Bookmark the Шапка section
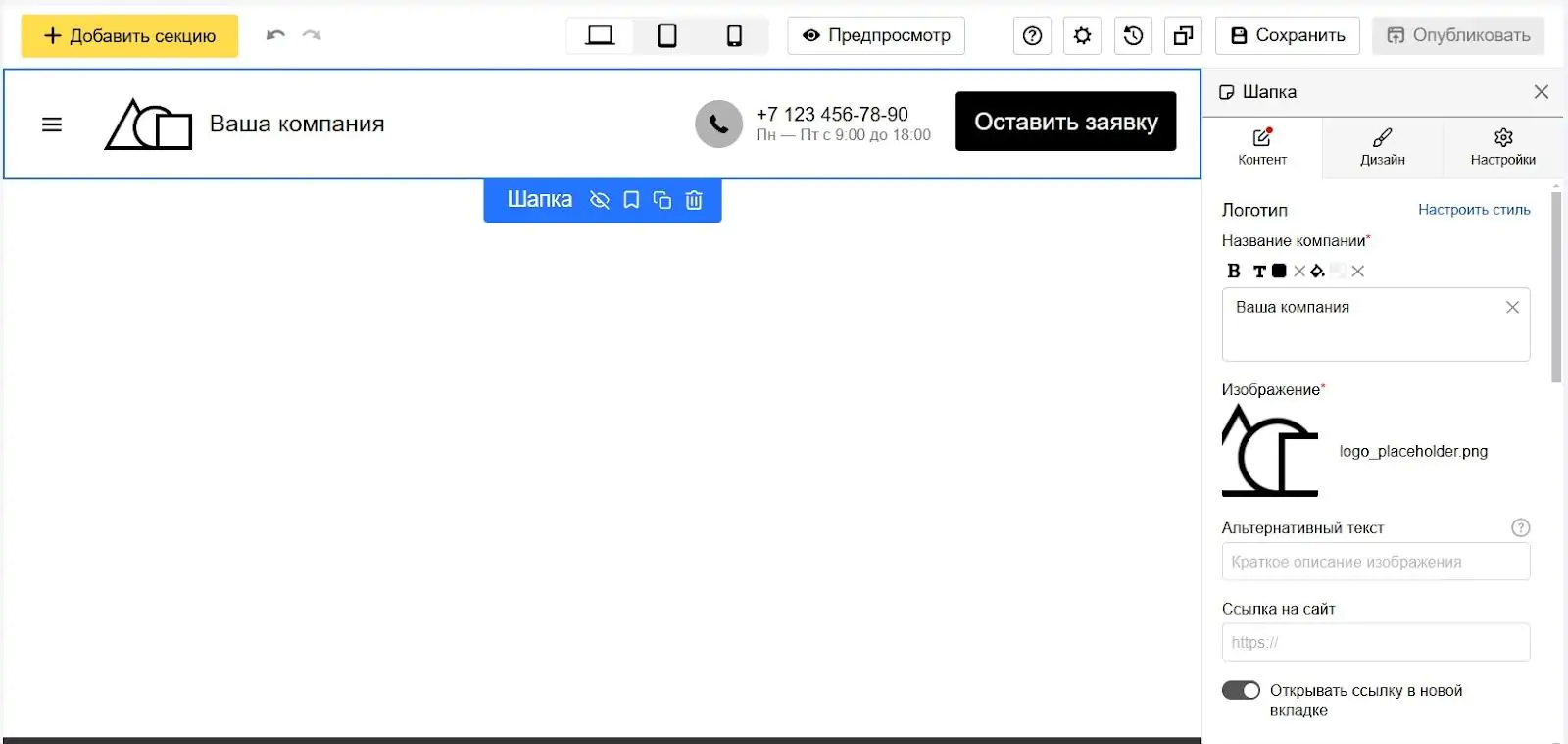This screenshot has height=744, width=1568. [631, 200]
